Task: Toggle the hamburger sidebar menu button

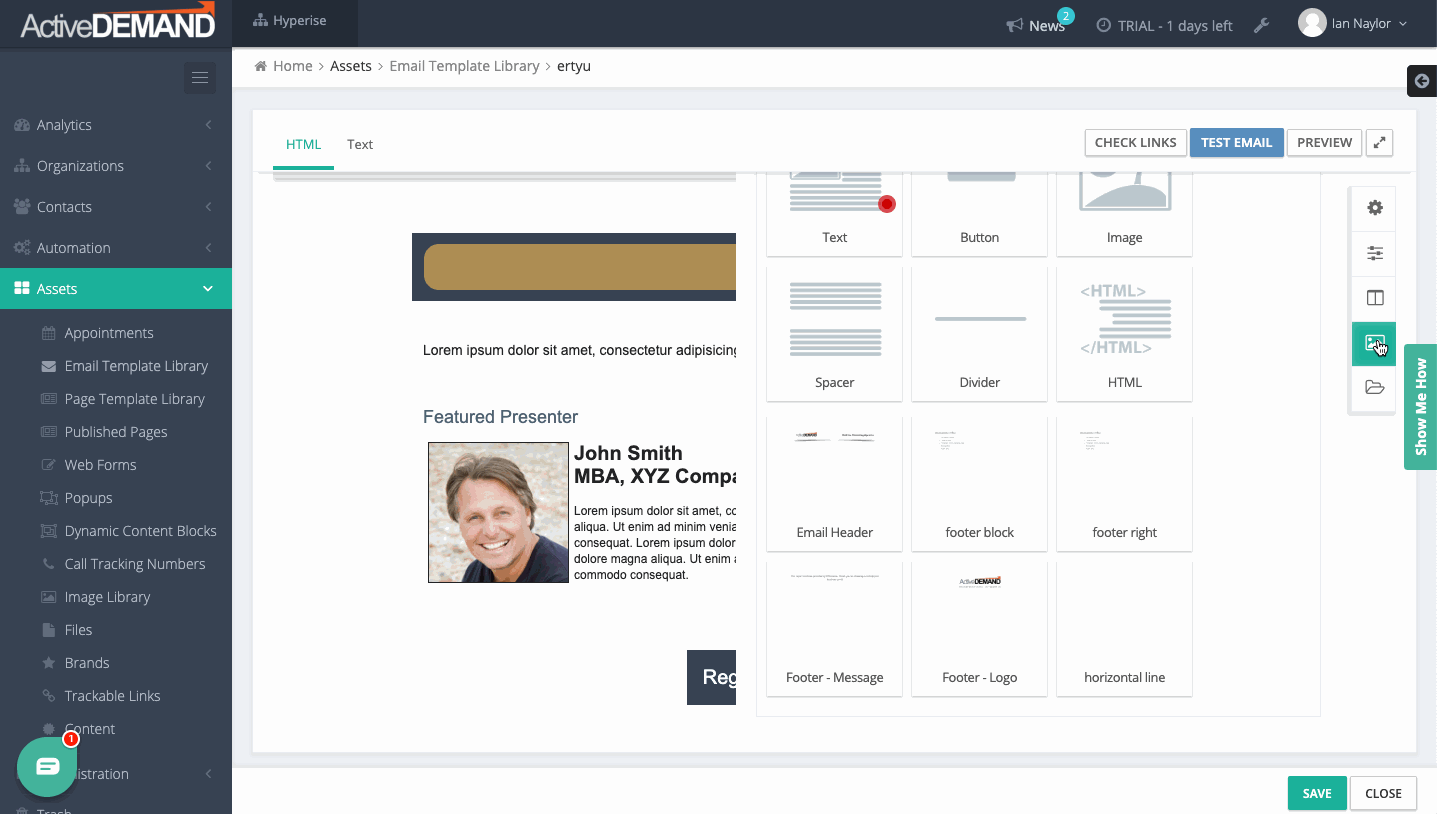Action: pyautogui.click(x=200, y=78)
